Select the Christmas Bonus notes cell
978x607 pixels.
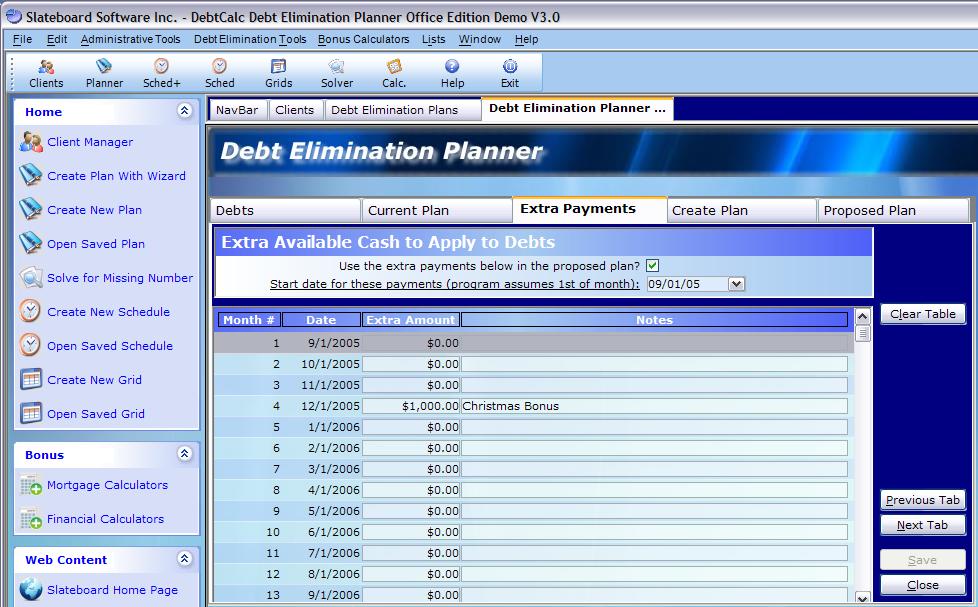[653, 406]
